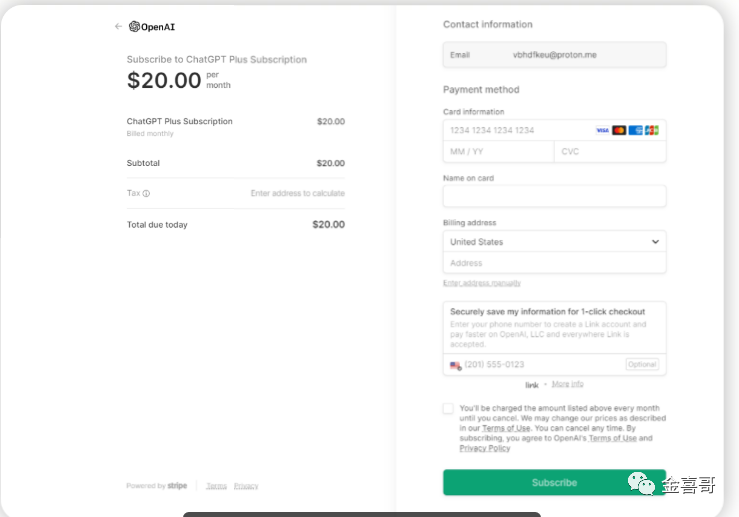Image resolution: width=739 pixels, height=517 pixels.
Task: Click the Link logo under phone field
Action: point(532,385)
